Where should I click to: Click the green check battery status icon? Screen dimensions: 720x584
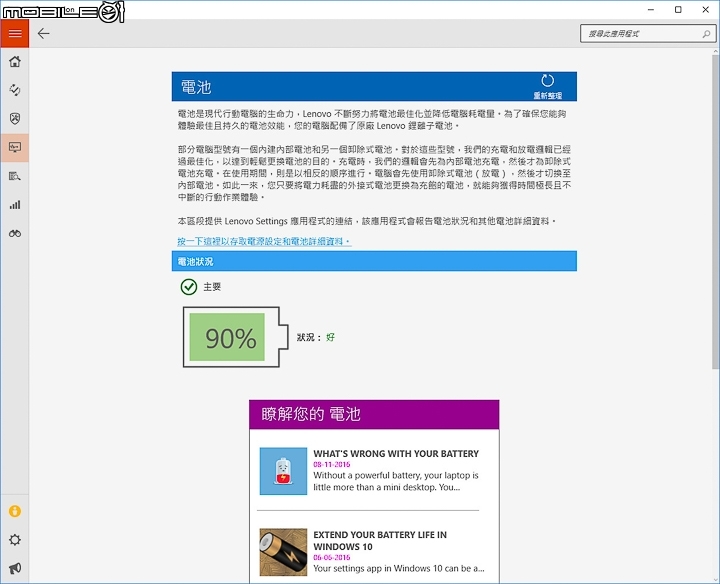pos(189,287)
